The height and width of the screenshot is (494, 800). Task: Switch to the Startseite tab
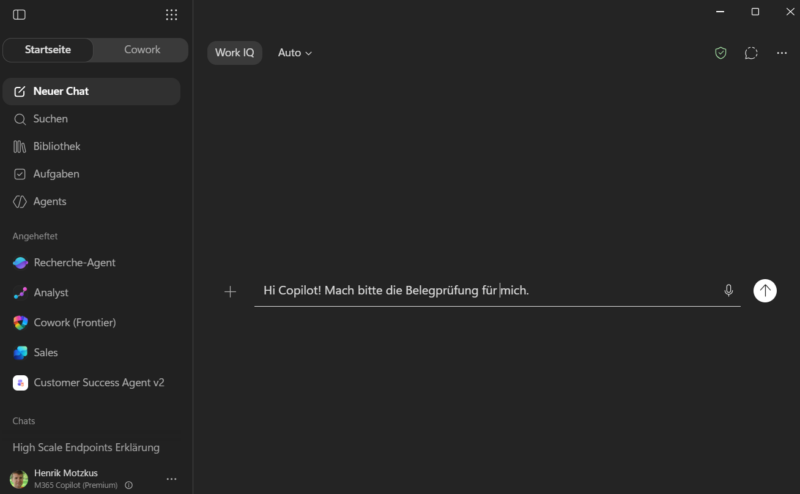coord(48,50)
